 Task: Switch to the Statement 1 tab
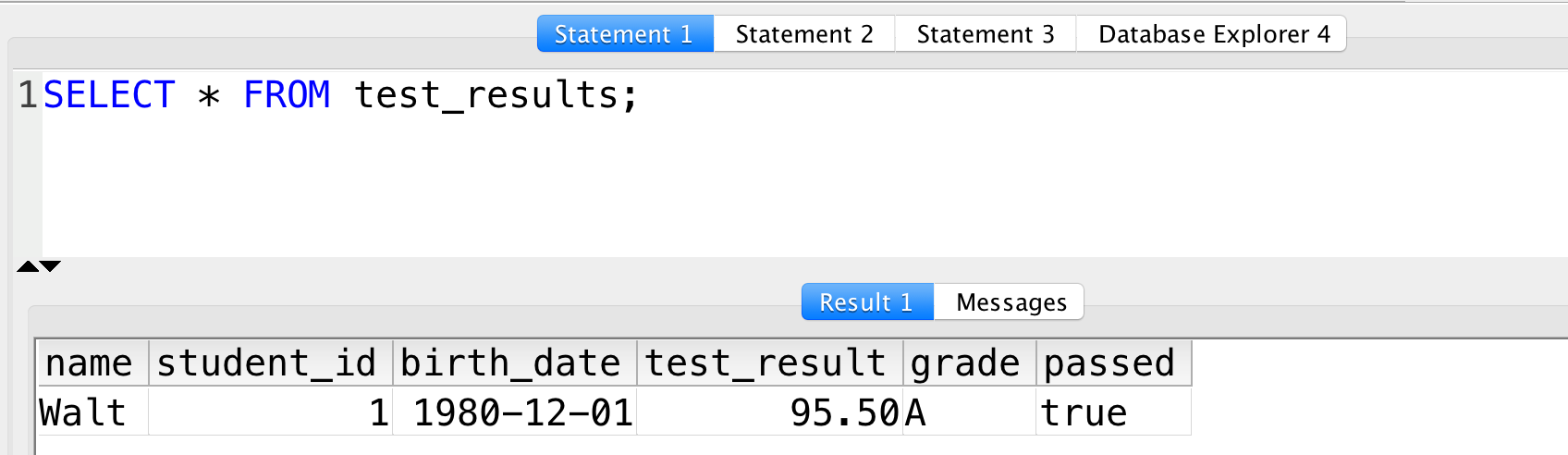tap(625, 34)
